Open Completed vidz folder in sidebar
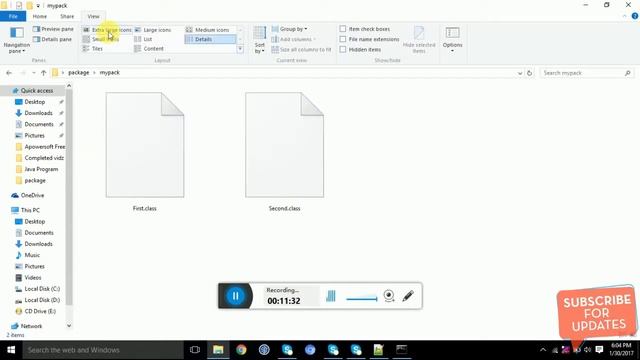This screenshot has width=640, height=360. click(x=40, y=158)
